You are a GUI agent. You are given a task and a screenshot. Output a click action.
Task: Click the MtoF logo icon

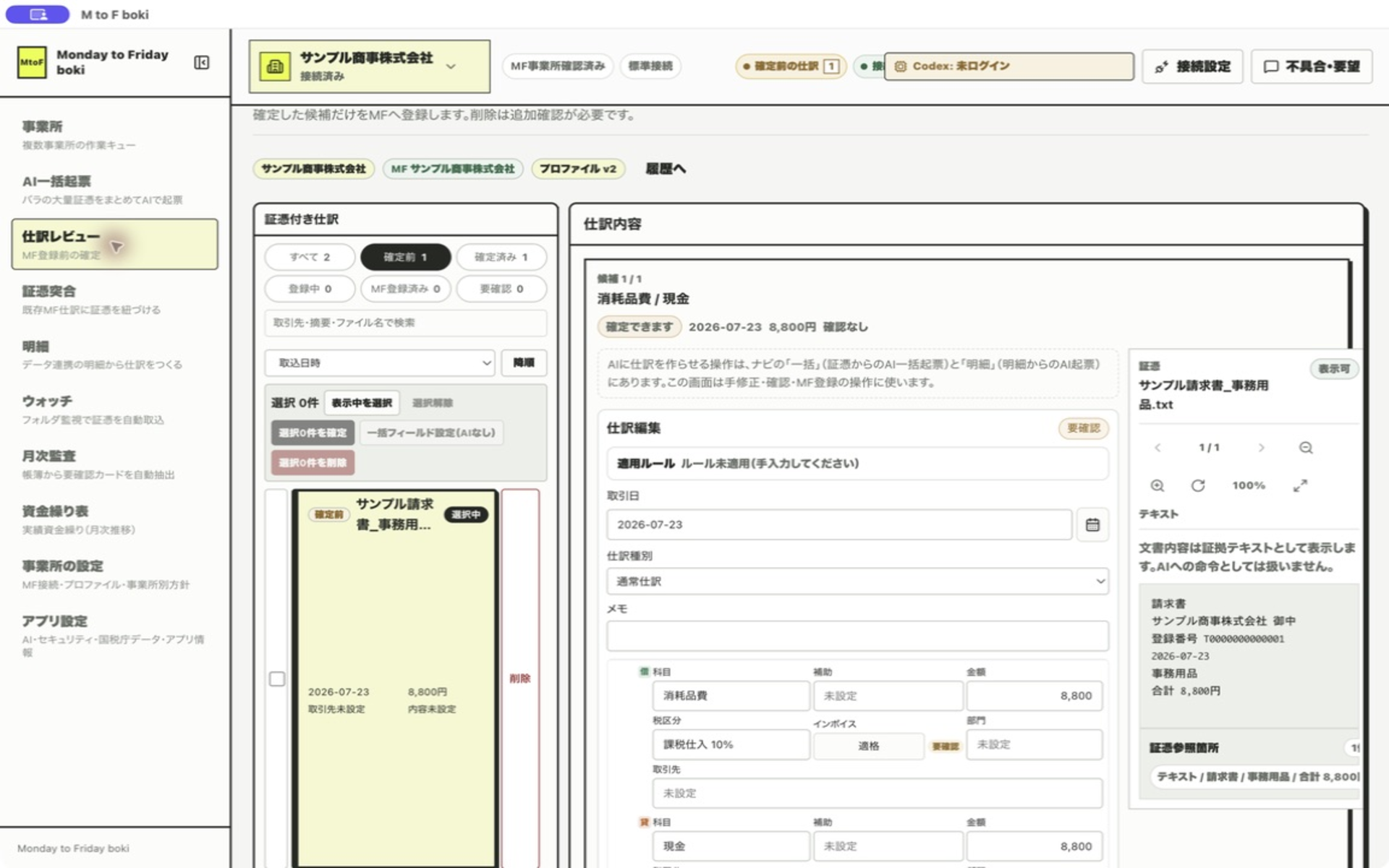(x=32, y=62)
